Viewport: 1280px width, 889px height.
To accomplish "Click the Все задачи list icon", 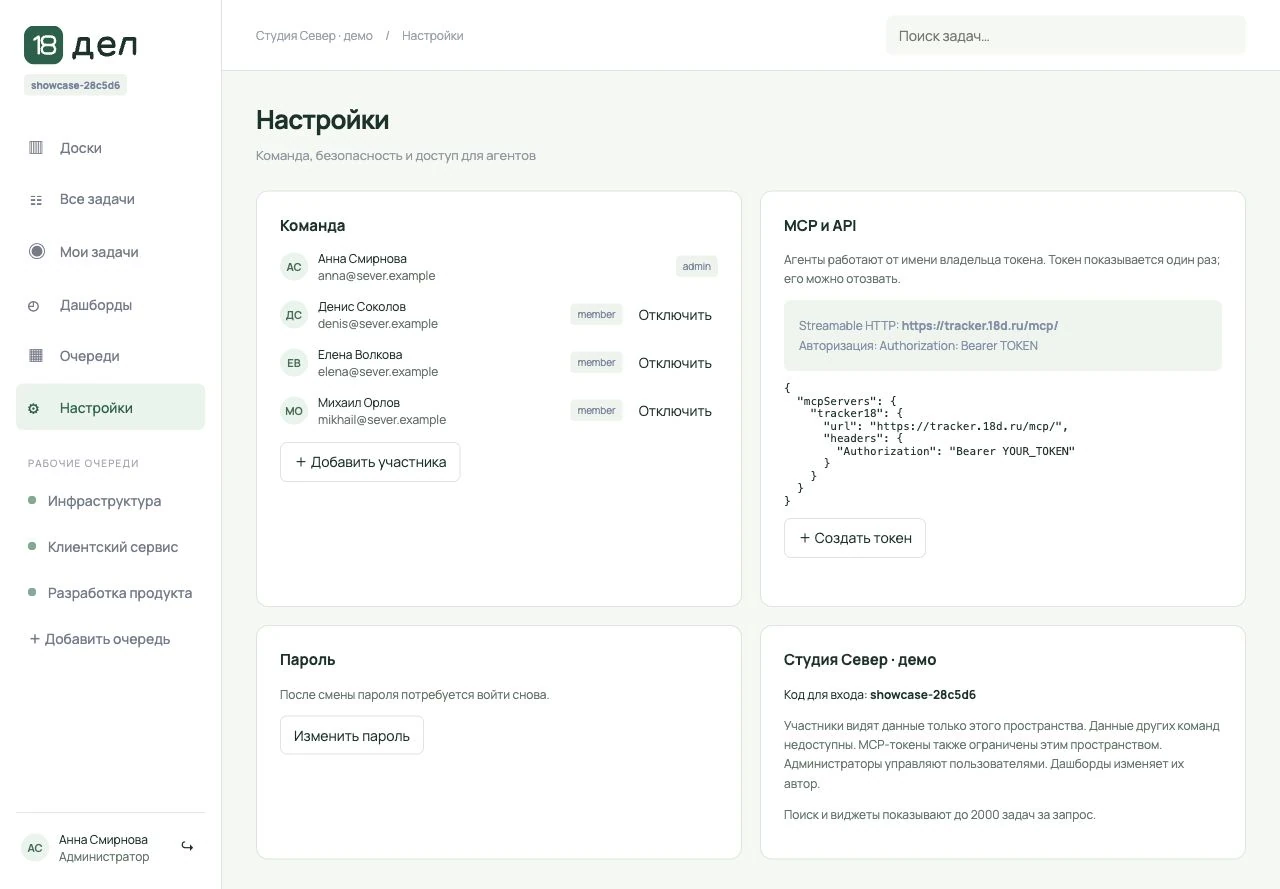I will pos(36,200).
